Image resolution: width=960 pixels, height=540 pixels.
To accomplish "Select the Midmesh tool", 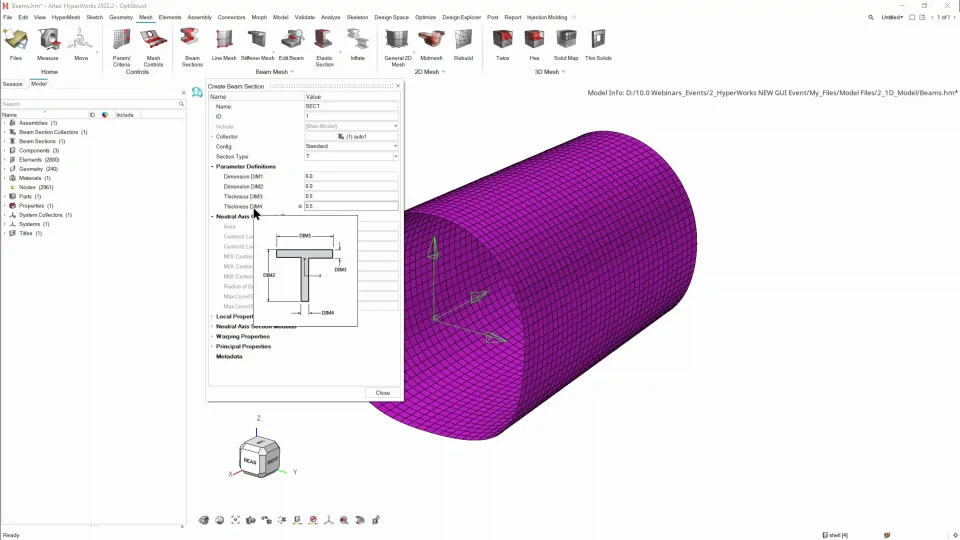I will click(431, 40).
